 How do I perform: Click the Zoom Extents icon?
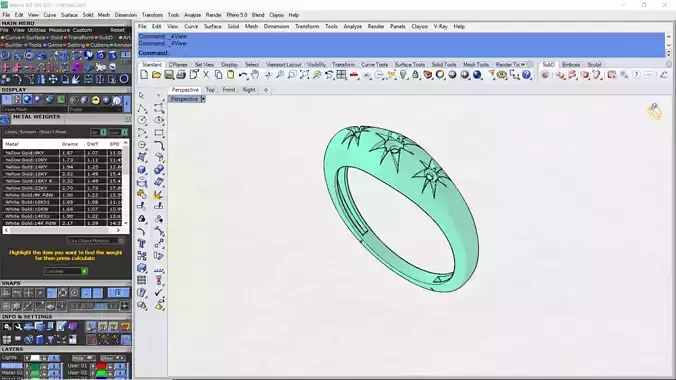click(304, 75)
